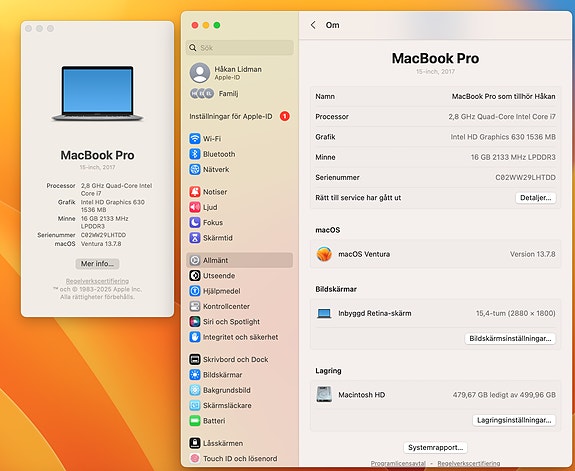
Task: Open Nätverk globe icon
Action: [194, 169]
